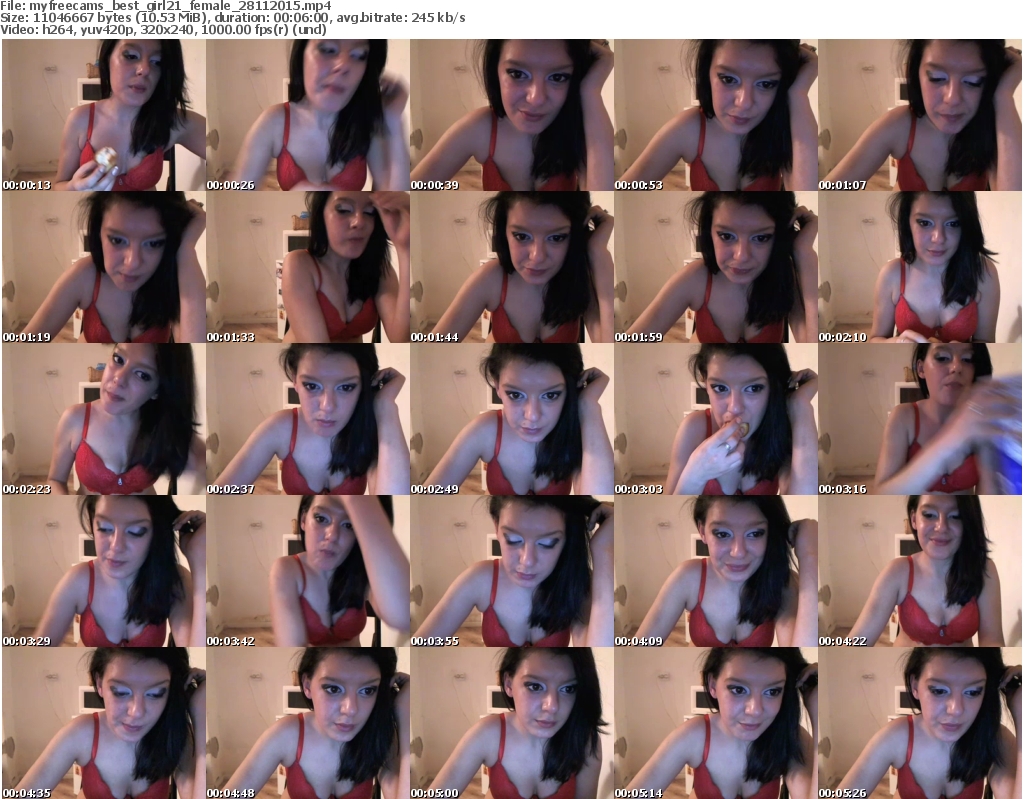Pick the thumbnail marked 00:00:39
The height and width of the screenshot is (799, 1024).
click(511, 115)
